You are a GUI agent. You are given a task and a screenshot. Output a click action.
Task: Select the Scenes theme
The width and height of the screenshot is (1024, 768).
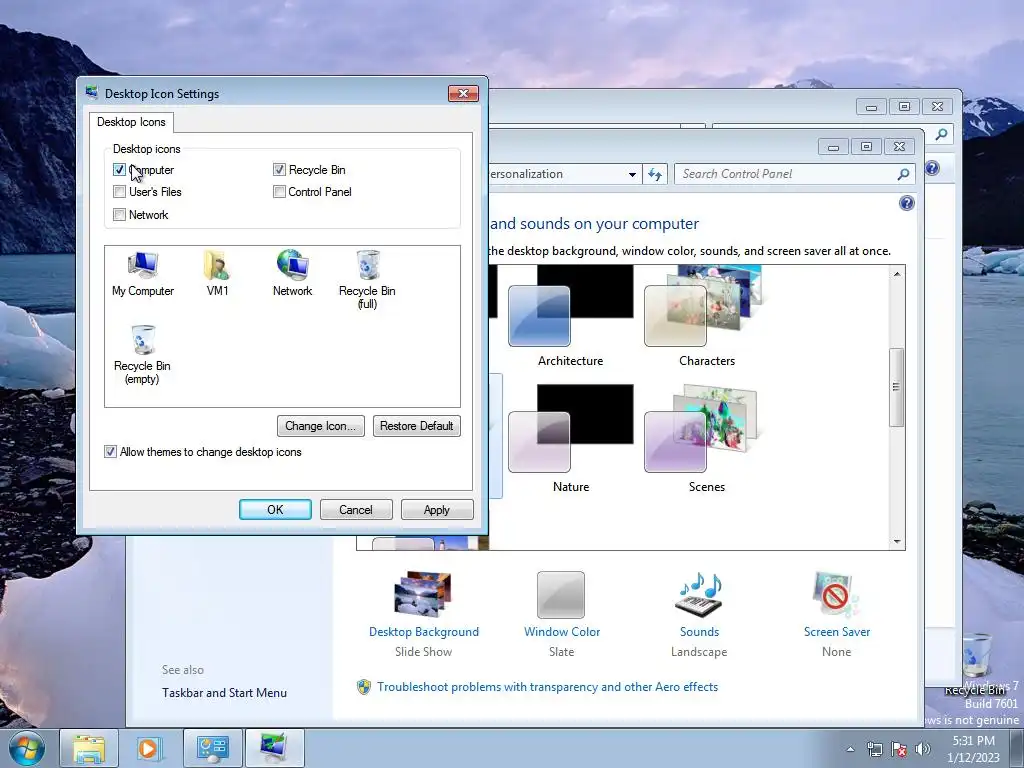(707, 439)
